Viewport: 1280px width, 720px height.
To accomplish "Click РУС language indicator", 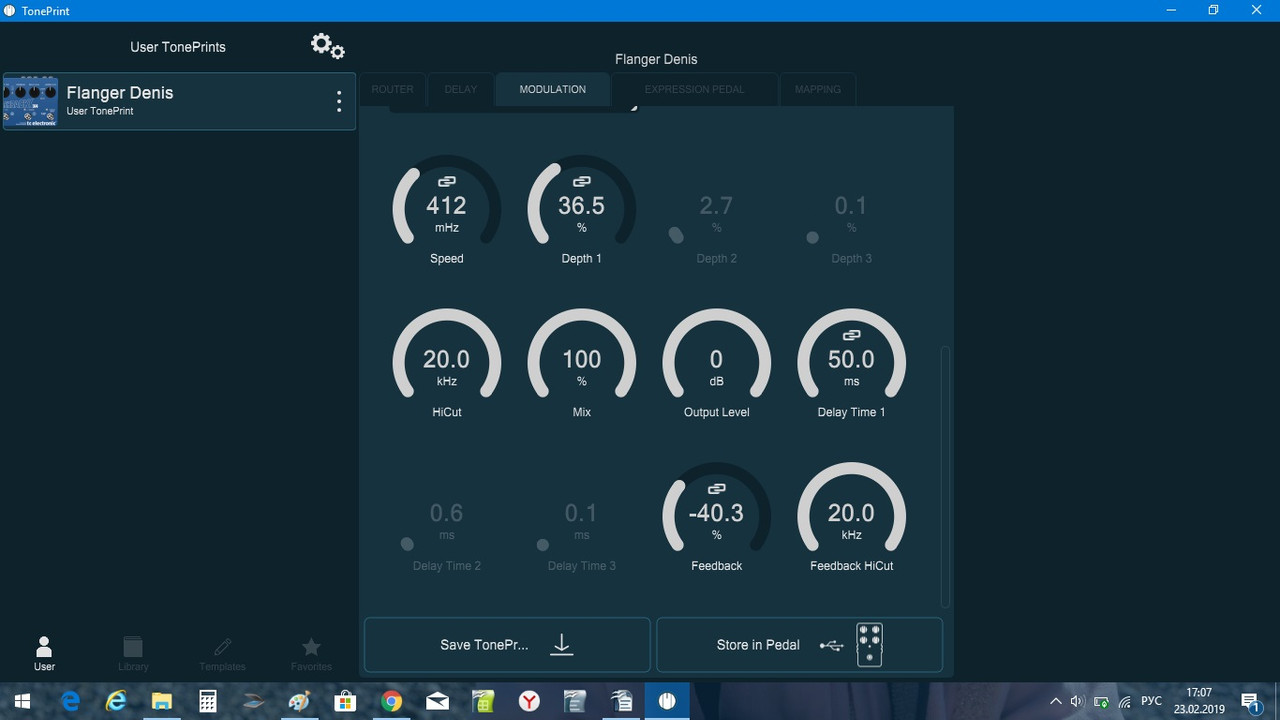I will click(1151, 701).
